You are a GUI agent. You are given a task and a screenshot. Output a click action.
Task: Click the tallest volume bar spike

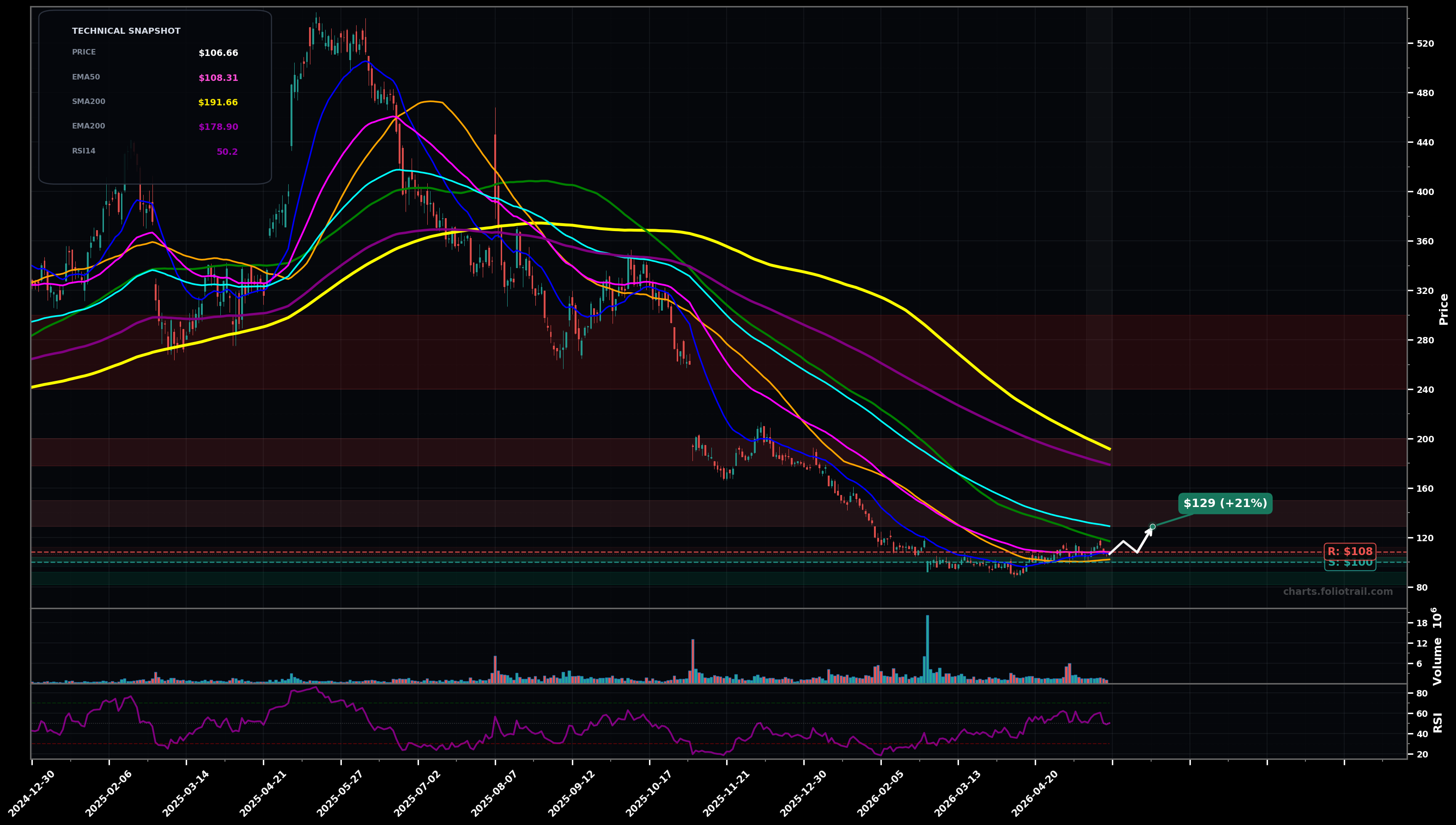tap(928, 649)
